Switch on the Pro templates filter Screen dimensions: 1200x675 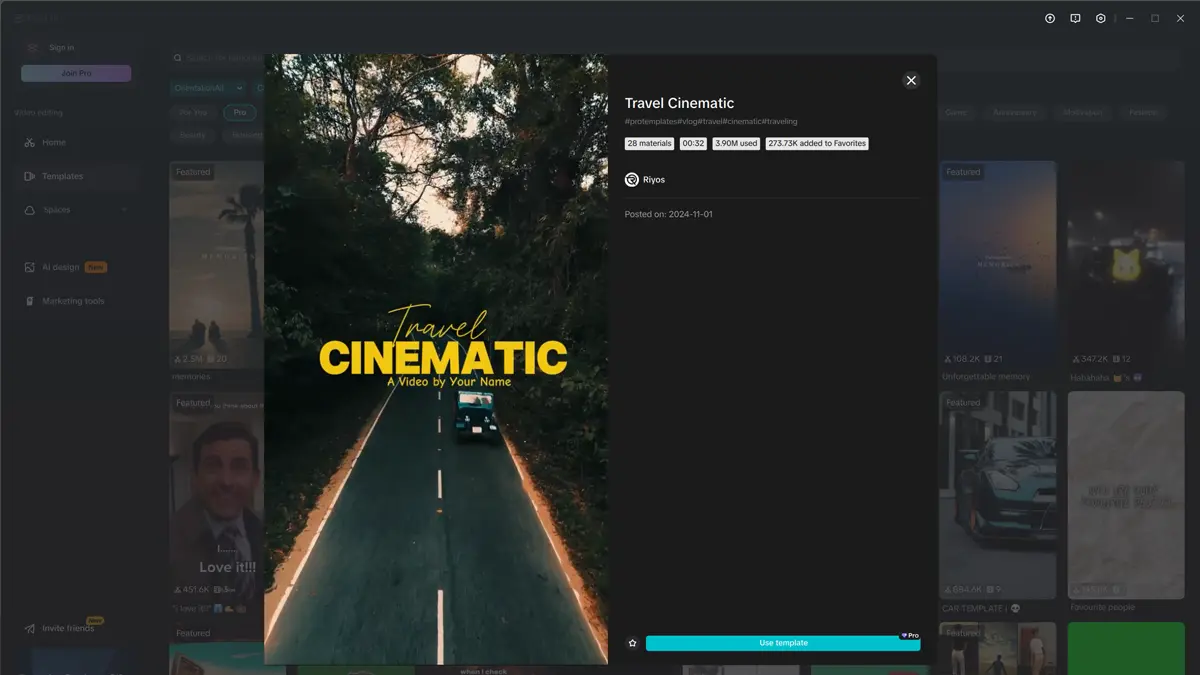240,112
